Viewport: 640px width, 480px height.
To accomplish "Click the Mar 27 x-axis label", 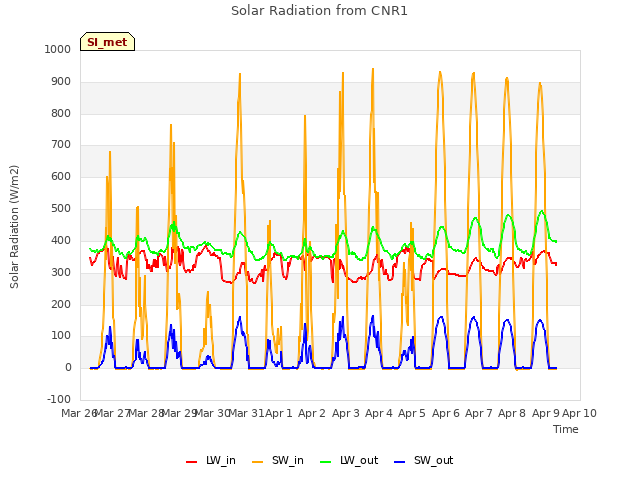I will pos(112,413).
